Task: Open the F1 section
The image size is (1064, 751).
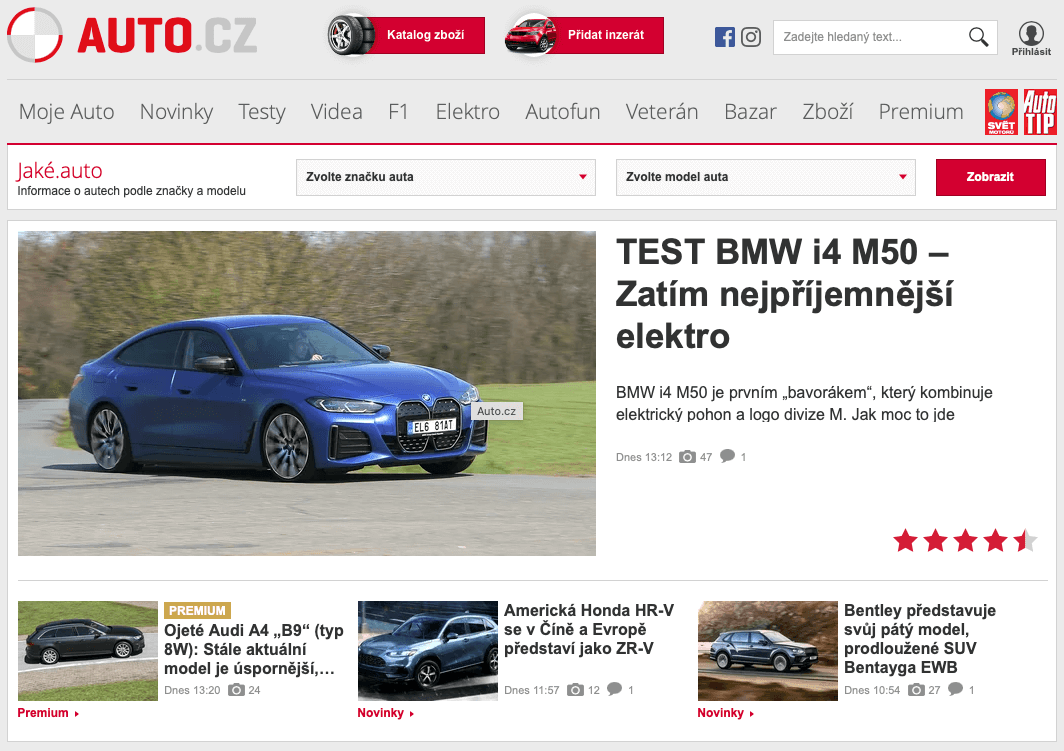Action: click(x=398, y=112)
